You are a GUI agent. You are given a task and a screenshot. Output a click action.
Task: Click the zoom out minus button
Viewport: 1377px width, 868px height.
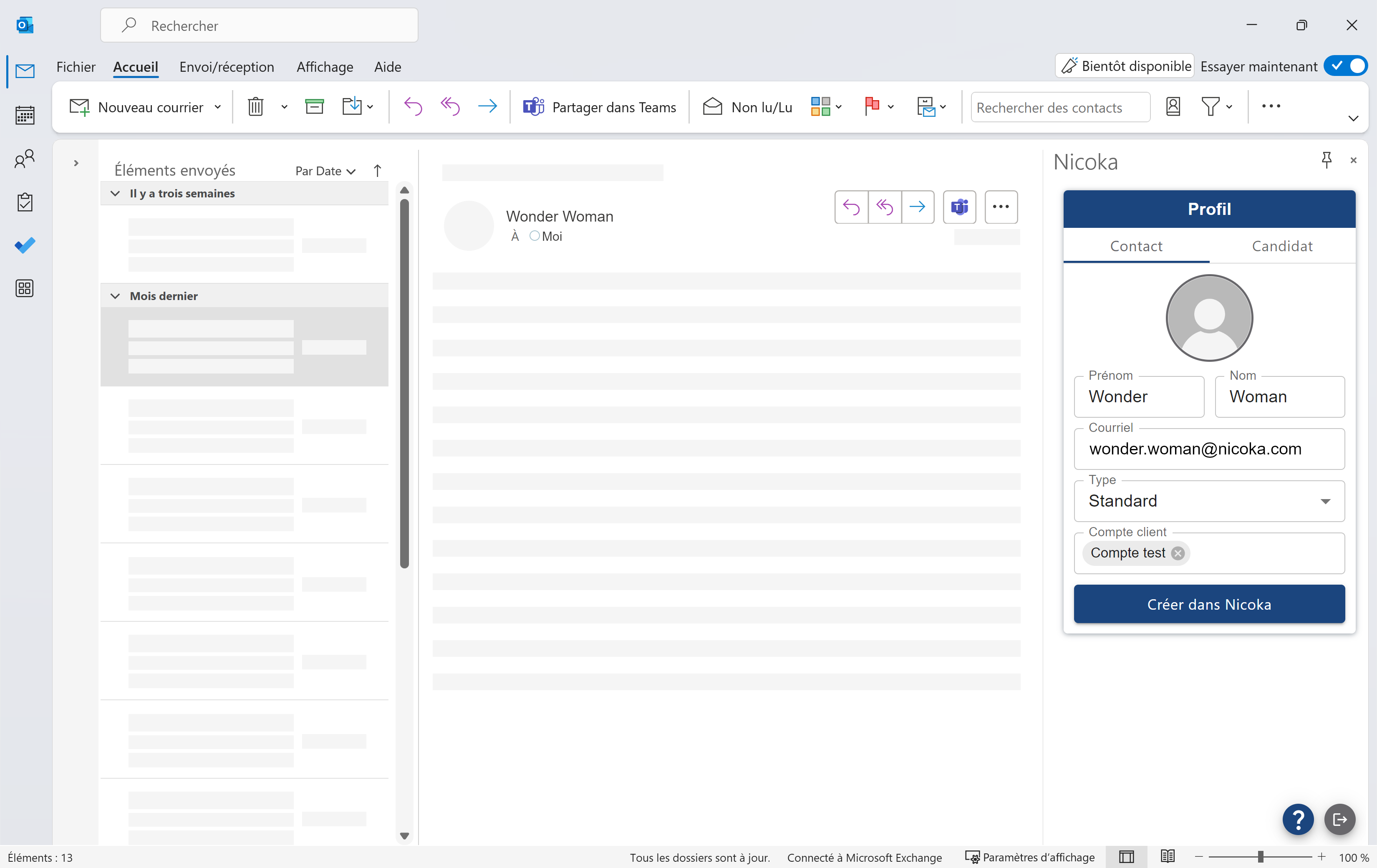(1199, 857)
